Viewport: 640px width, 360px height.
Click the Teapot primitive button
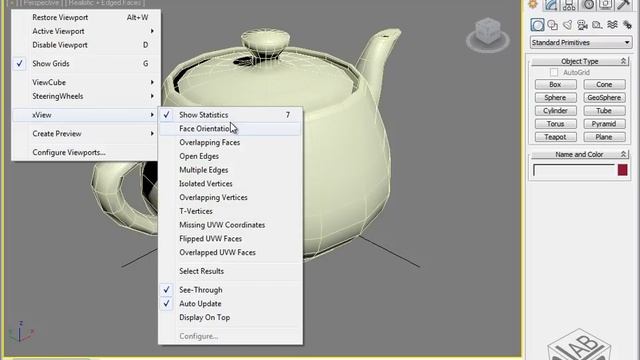pyautogui.click(x=556, y=137)
